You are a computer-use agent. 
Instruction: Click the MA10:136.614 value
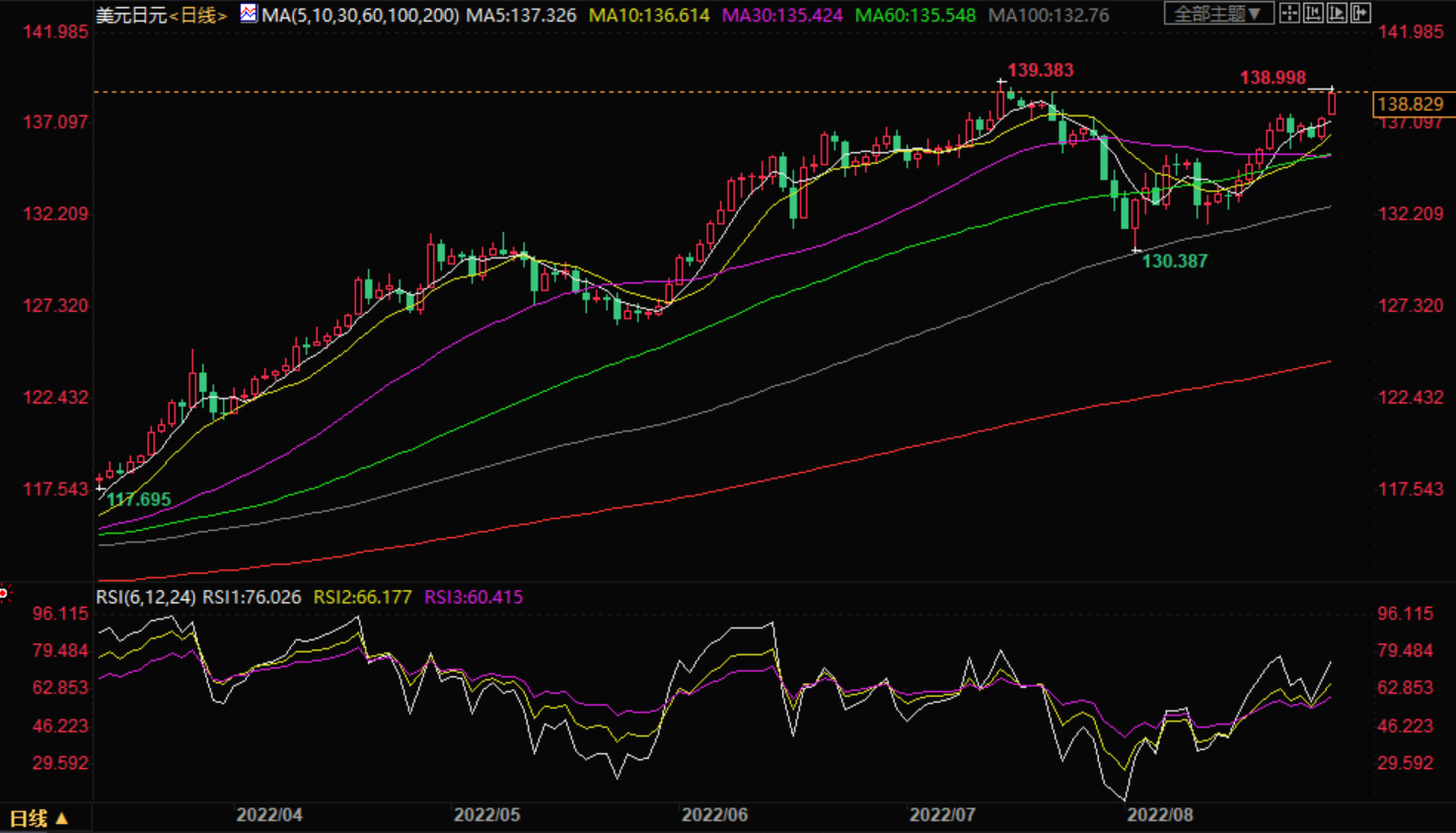click(x=649, y=16)
